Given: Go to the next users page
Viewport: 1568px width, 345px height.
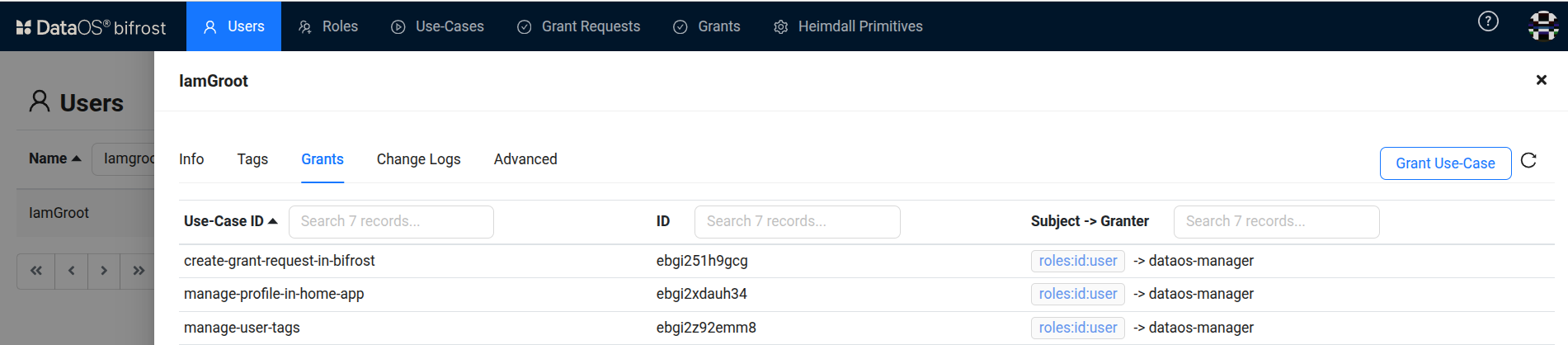Looking at the screenshot, I should tap(104, 271).
